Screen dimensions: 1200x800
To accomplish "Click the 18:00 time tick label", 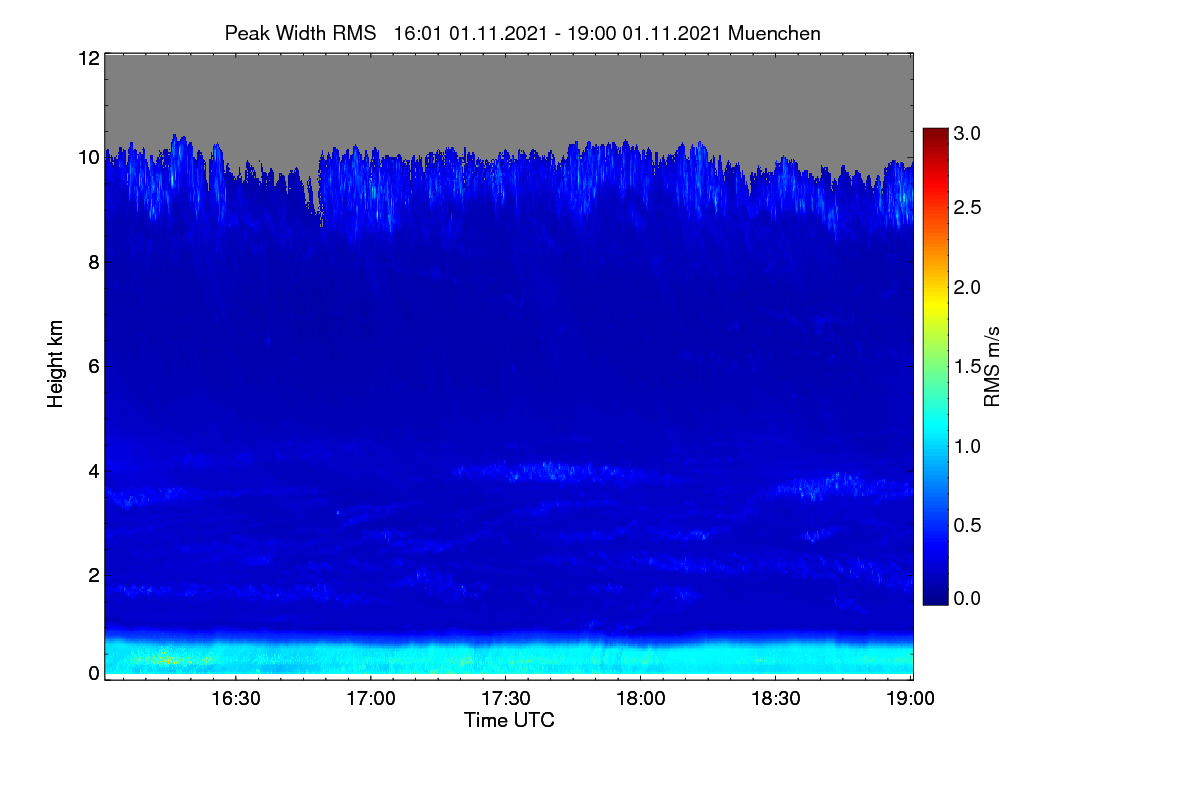I will (641, 697).
